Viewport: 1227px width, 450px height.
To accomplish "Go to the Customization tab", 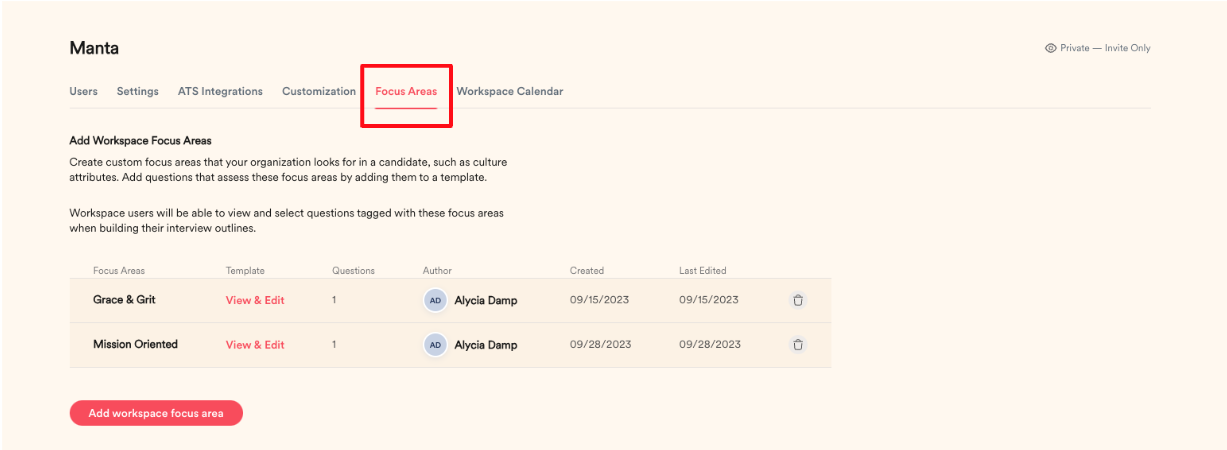I will [x=319, y=91].
